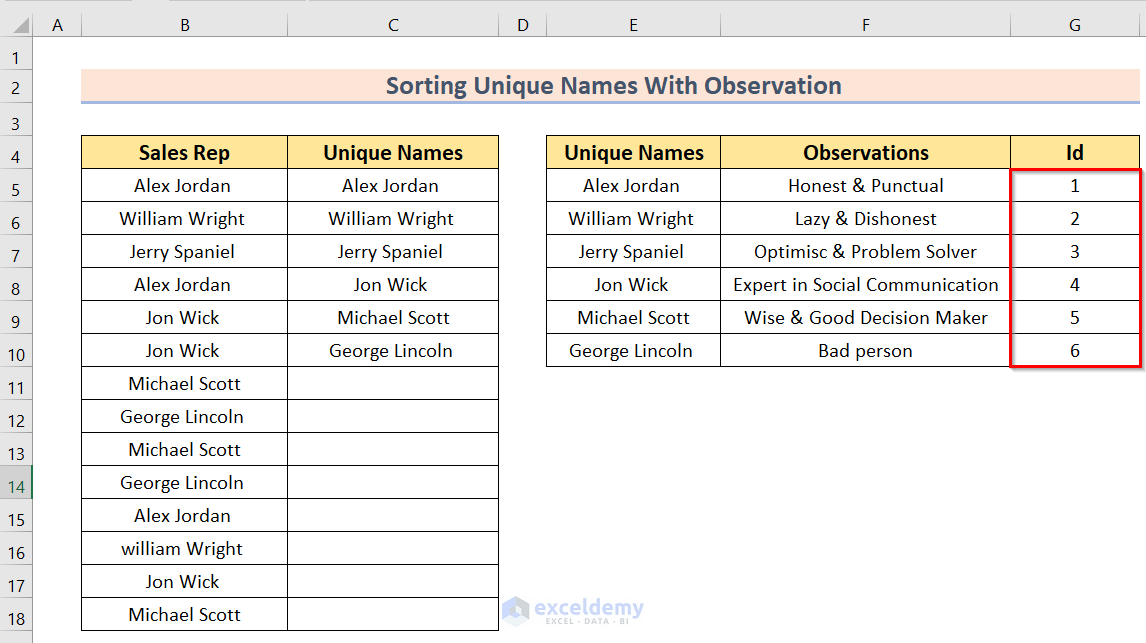Image resolution: width=1146 pixels, height=643 pixels.
Task: Click the Id cell containing 4
Action: click(1075, 285)
